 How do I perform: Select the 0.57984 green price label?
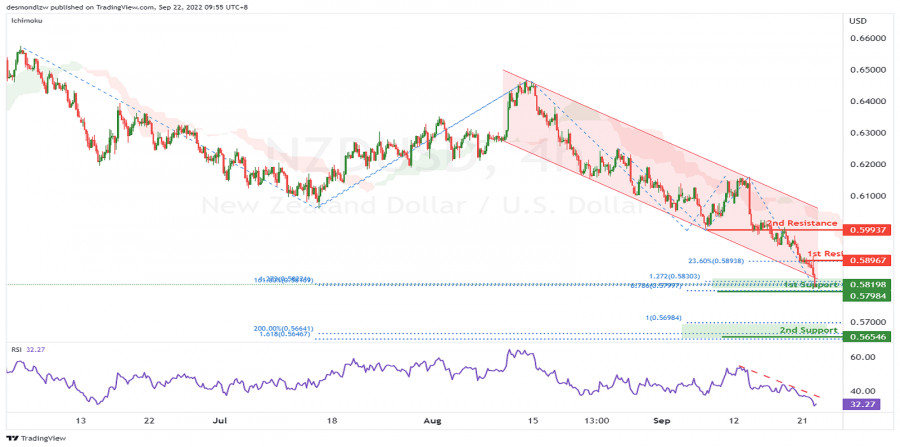point(867,296)
